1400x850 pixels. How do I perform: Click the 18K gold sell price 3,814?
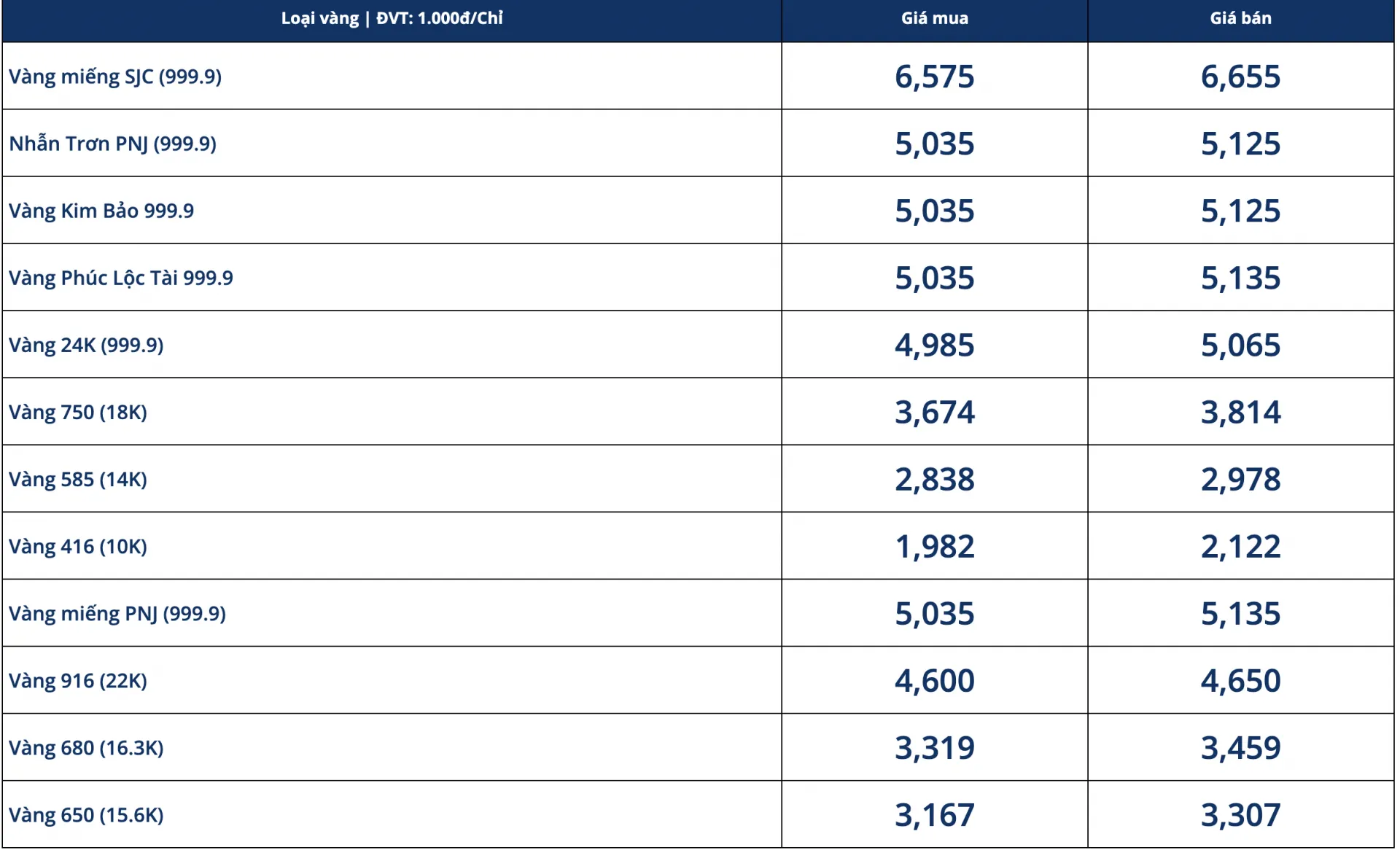pos(1240,412)
